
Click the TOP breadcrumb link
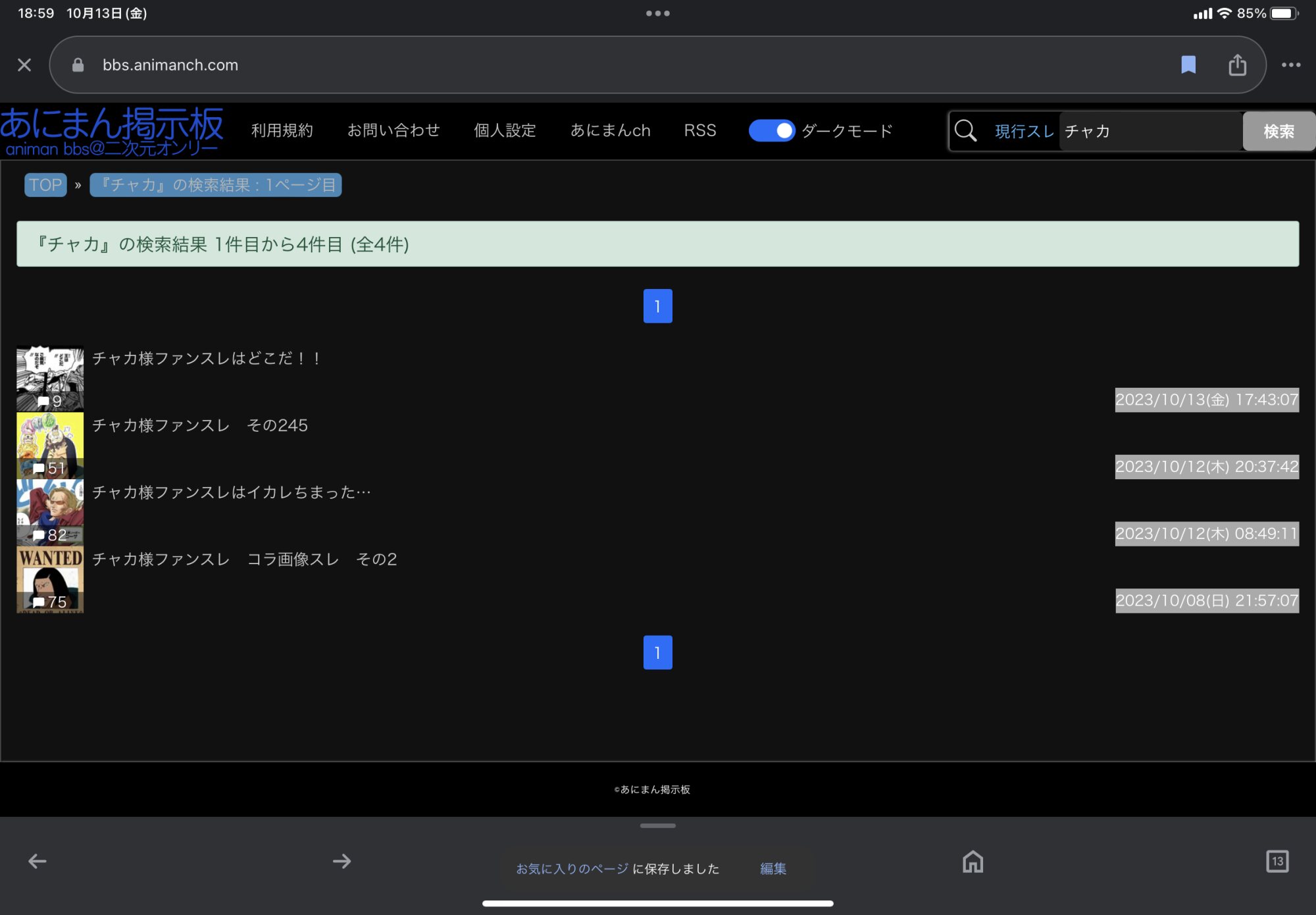point(45,185)
